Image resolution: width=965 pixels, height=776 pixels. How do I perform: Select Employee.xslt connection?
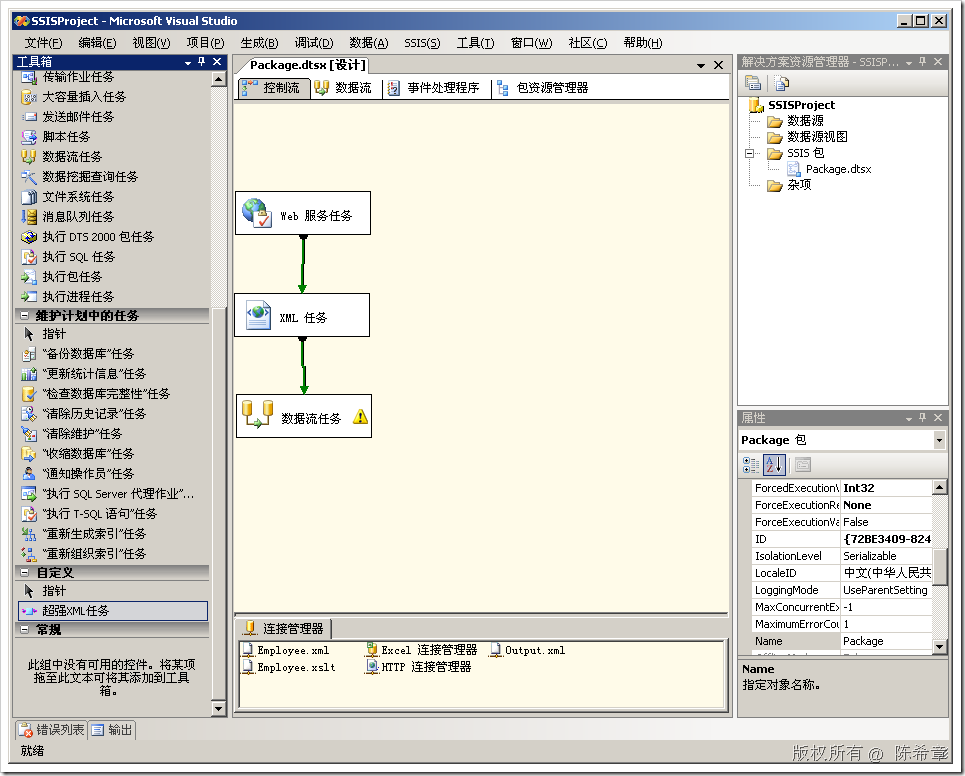coord(289,667)
